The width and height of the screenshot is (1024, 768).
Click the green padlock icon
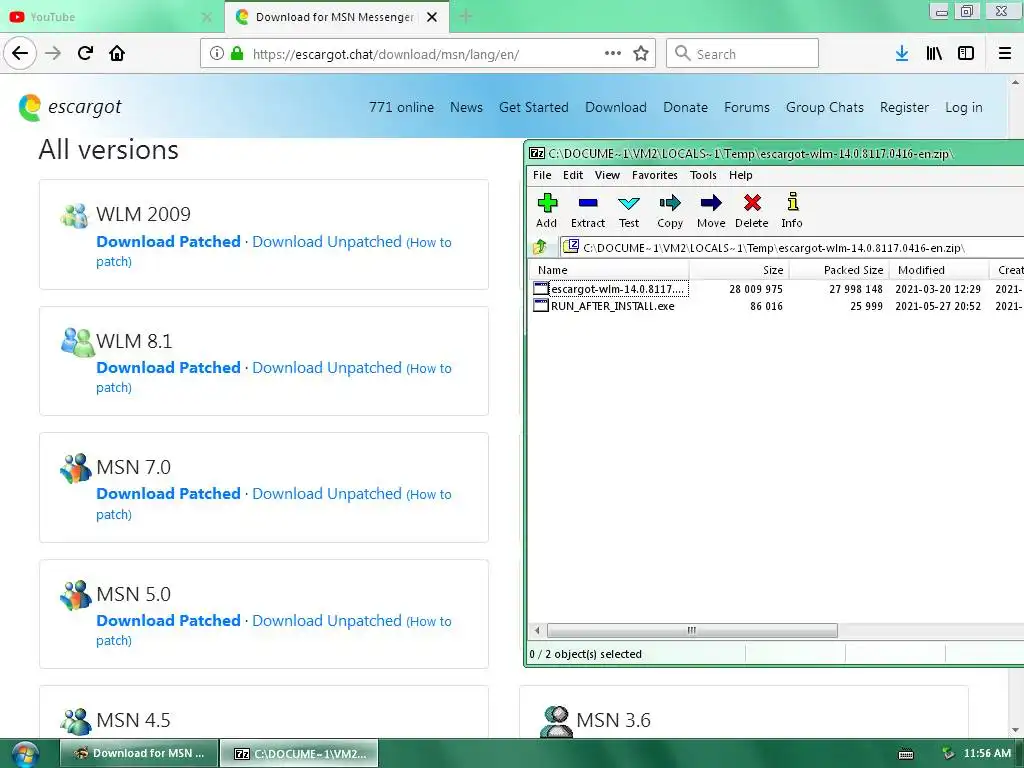pyautogui.click(x=237, y=54)
